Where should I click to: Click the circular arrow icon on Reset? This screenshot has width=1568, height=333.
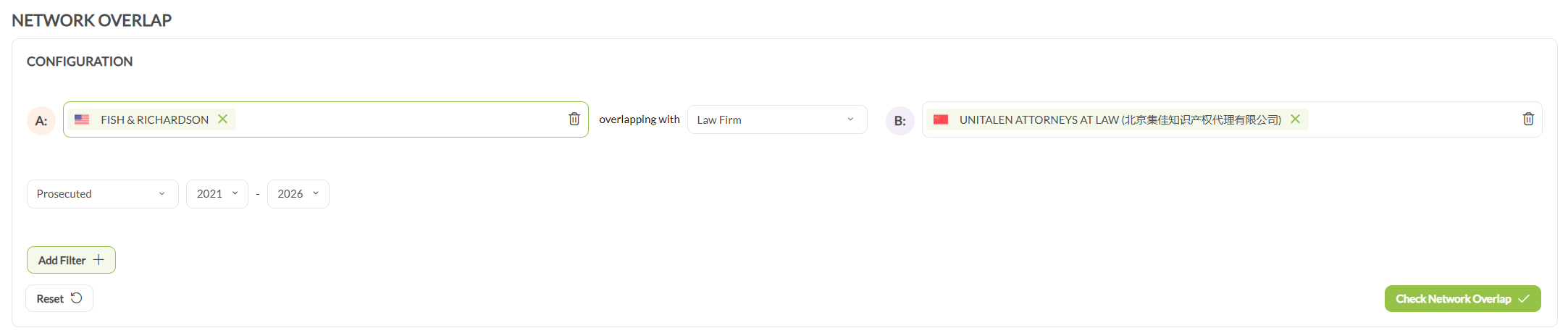tap(76, 298)
